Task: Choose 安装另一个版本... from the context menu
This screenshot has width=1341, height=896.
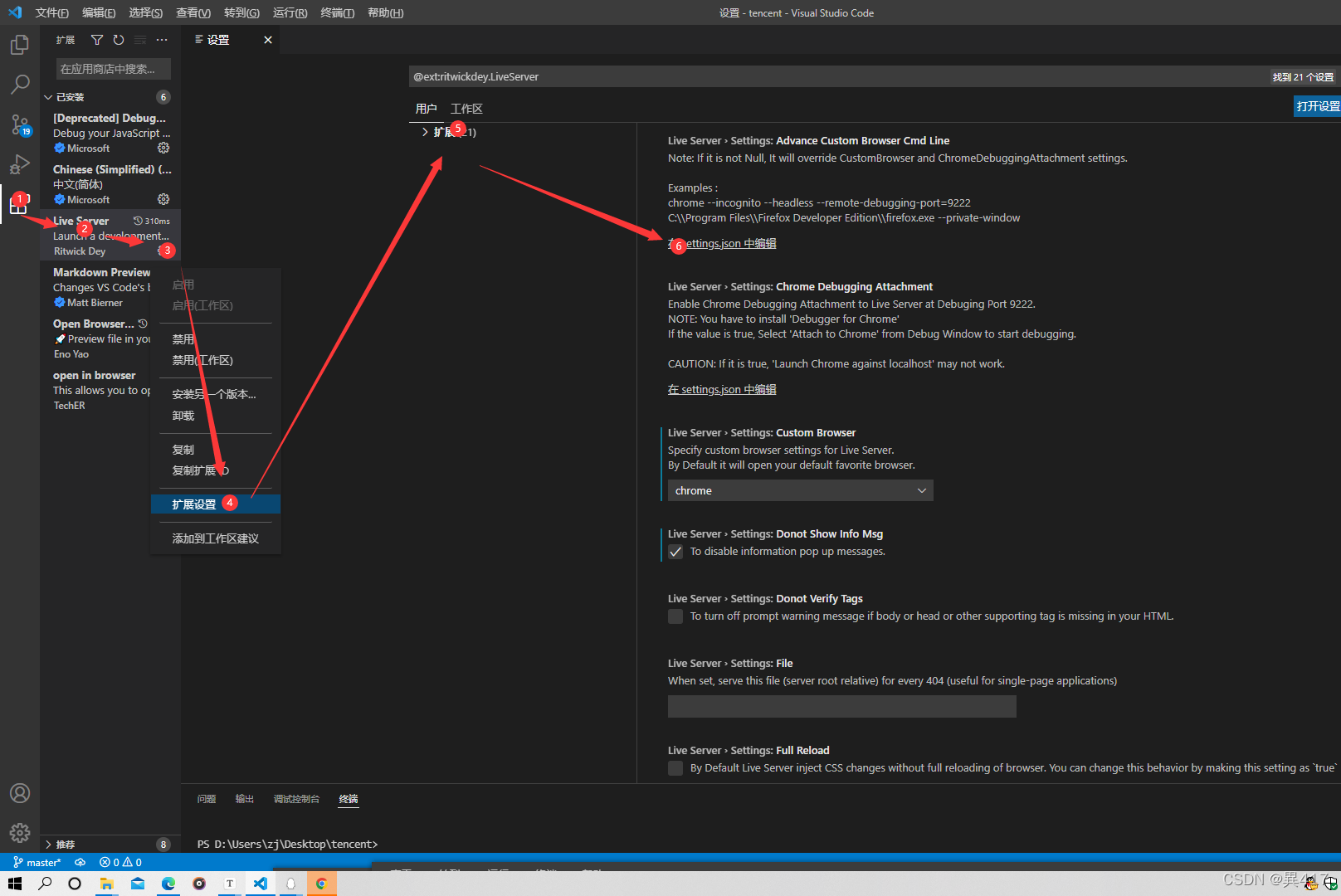Action: pyautogui.click(x=216, y=394)
